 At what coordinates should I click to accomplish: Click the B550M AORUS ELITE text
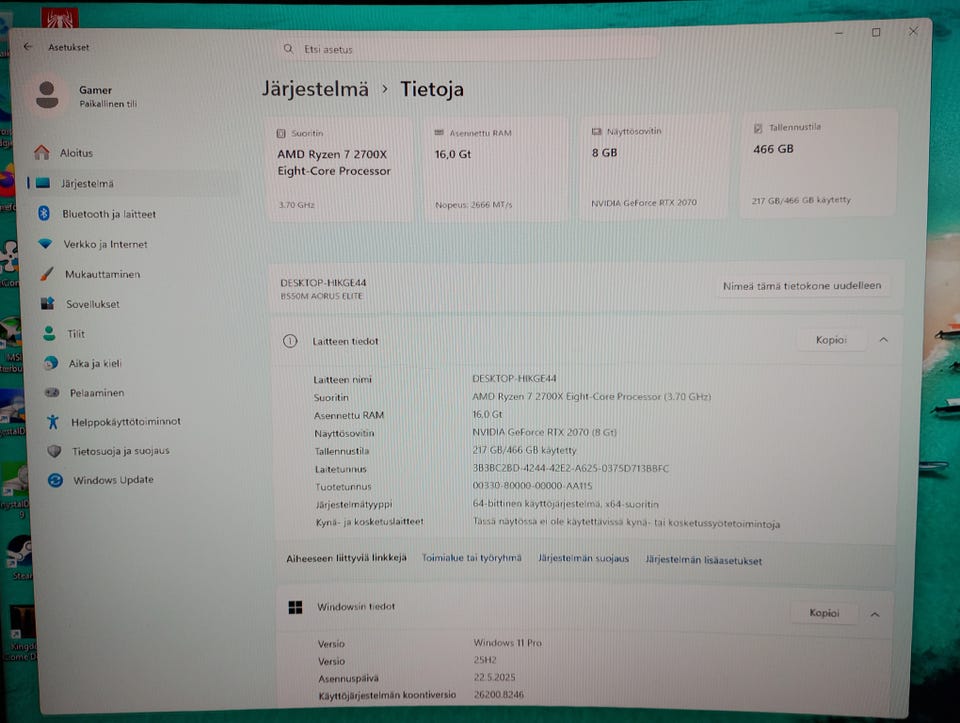pos(321,296)
